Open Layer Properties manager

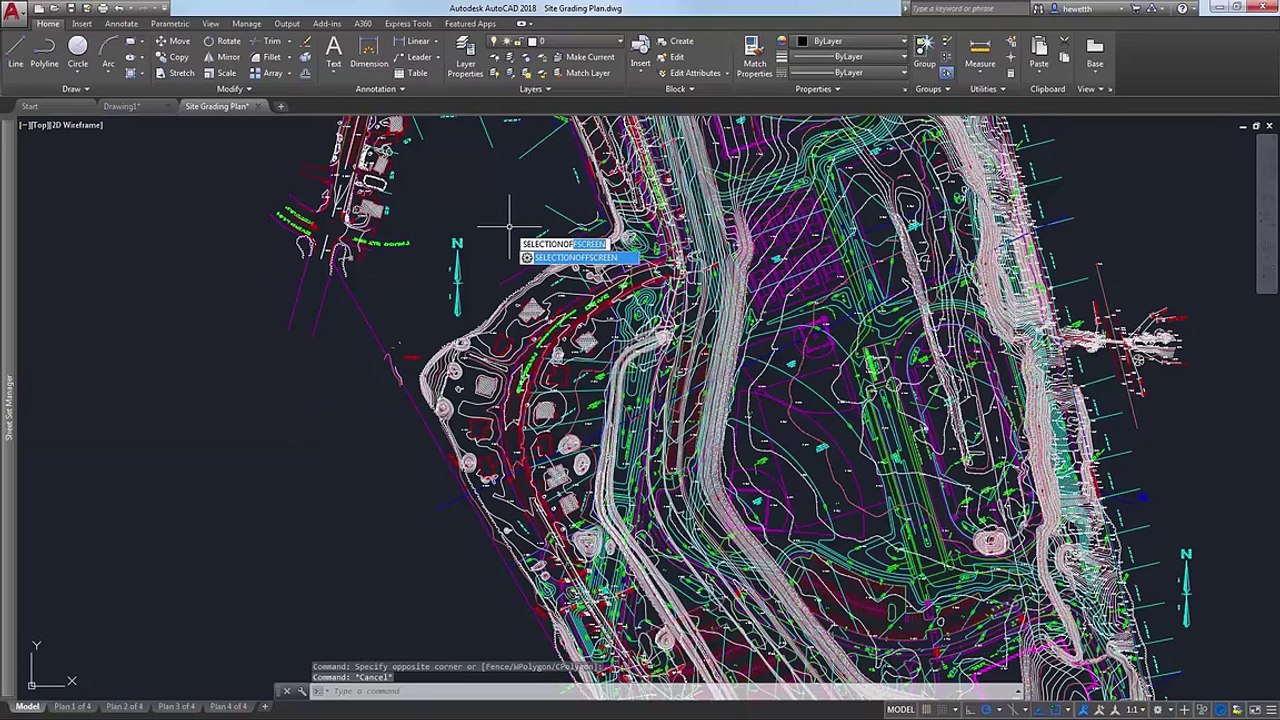pyautogui.click(x=465, y=55)
